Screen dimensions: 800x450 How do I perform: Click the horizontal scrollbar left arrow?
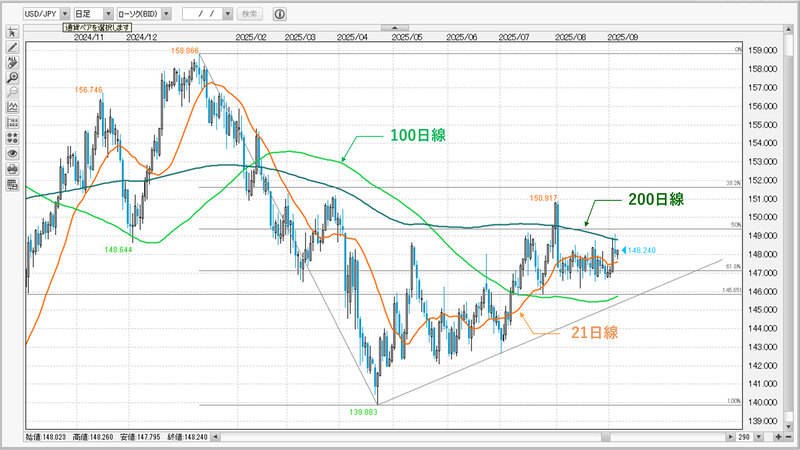215,437
